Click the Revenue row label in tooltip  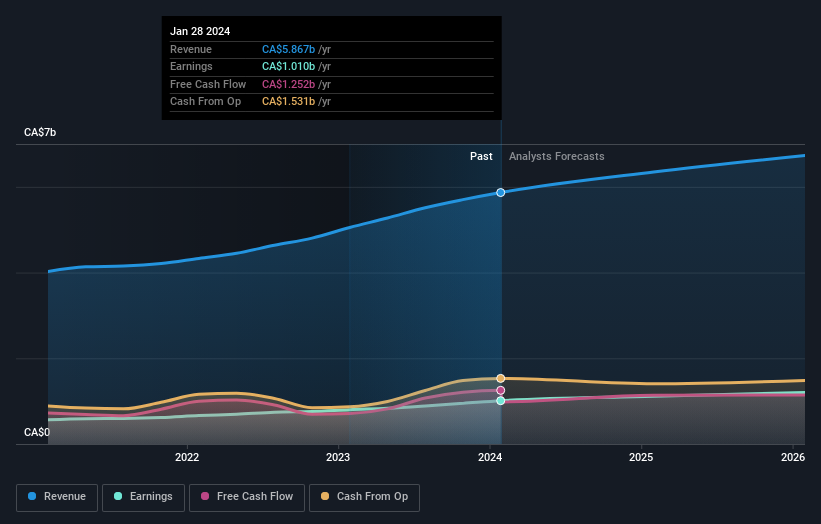click(x=191, y=49)
